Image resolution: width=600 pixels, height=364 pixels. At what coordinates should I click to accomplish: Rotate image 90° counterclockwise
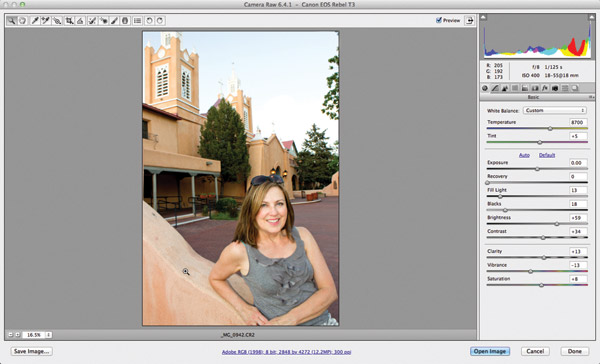click(x=149, y=21)
